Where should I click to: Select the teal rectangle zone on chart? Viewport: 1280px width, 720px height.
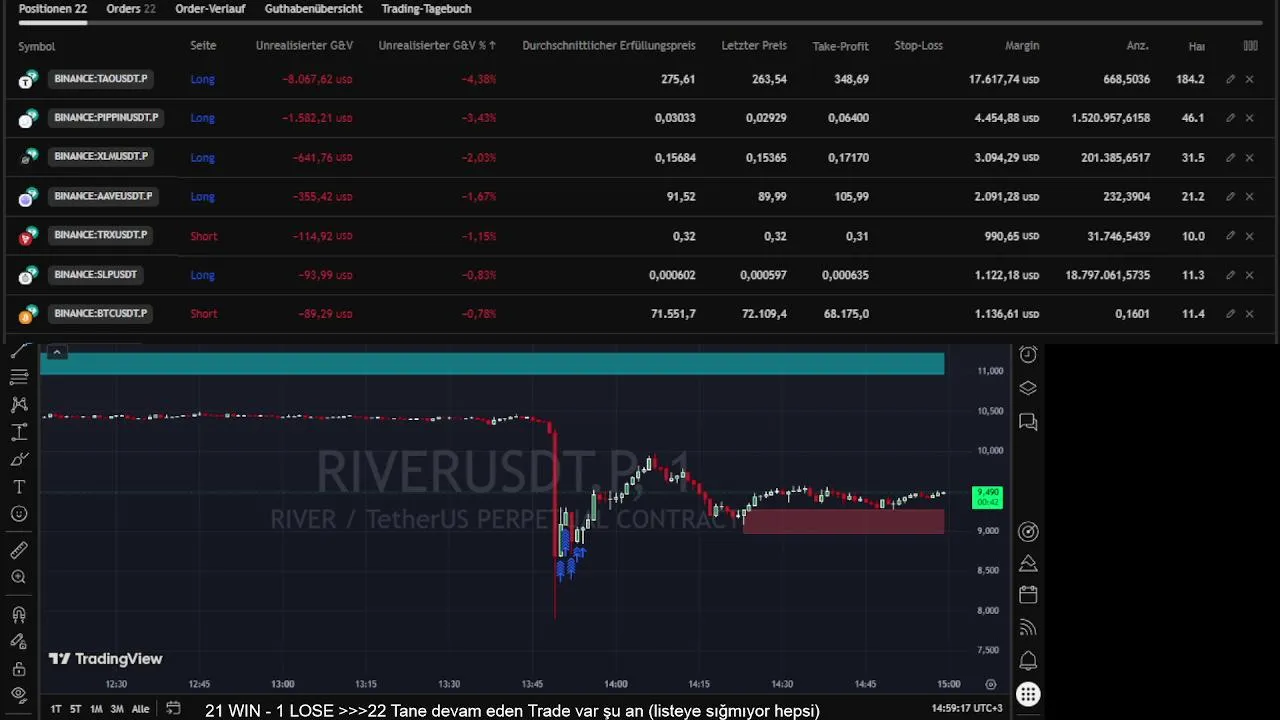[x=492, y=364]
